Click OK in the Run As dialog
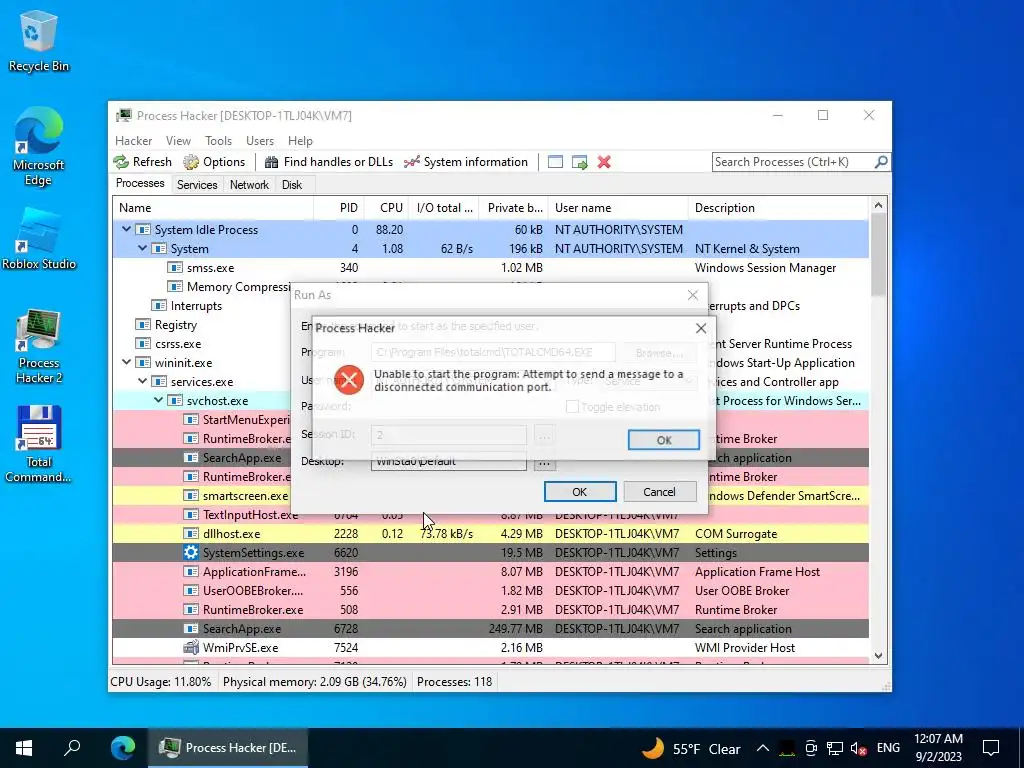The height and width of the screenshot is (768, 1024). 580,492
